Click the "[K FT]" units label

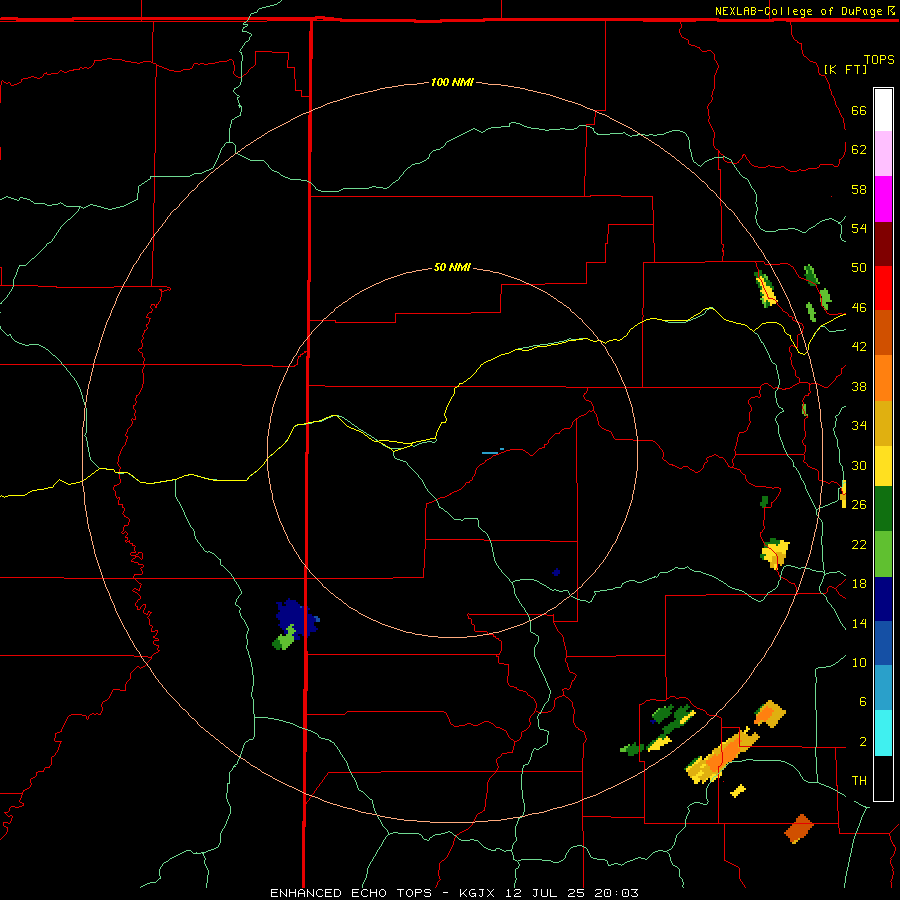tap(845, 69)
